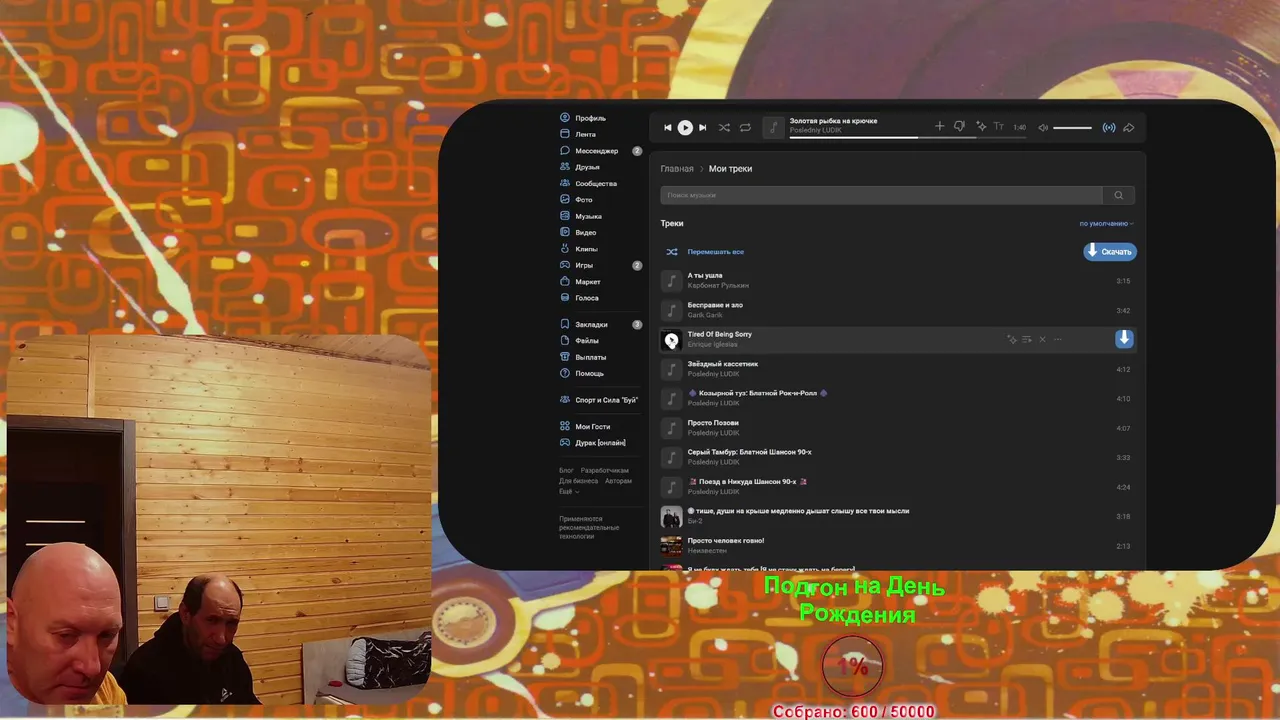1280x720 pixels.
Task: Open Фото in the sidebar
Action: tap(577, 200)
